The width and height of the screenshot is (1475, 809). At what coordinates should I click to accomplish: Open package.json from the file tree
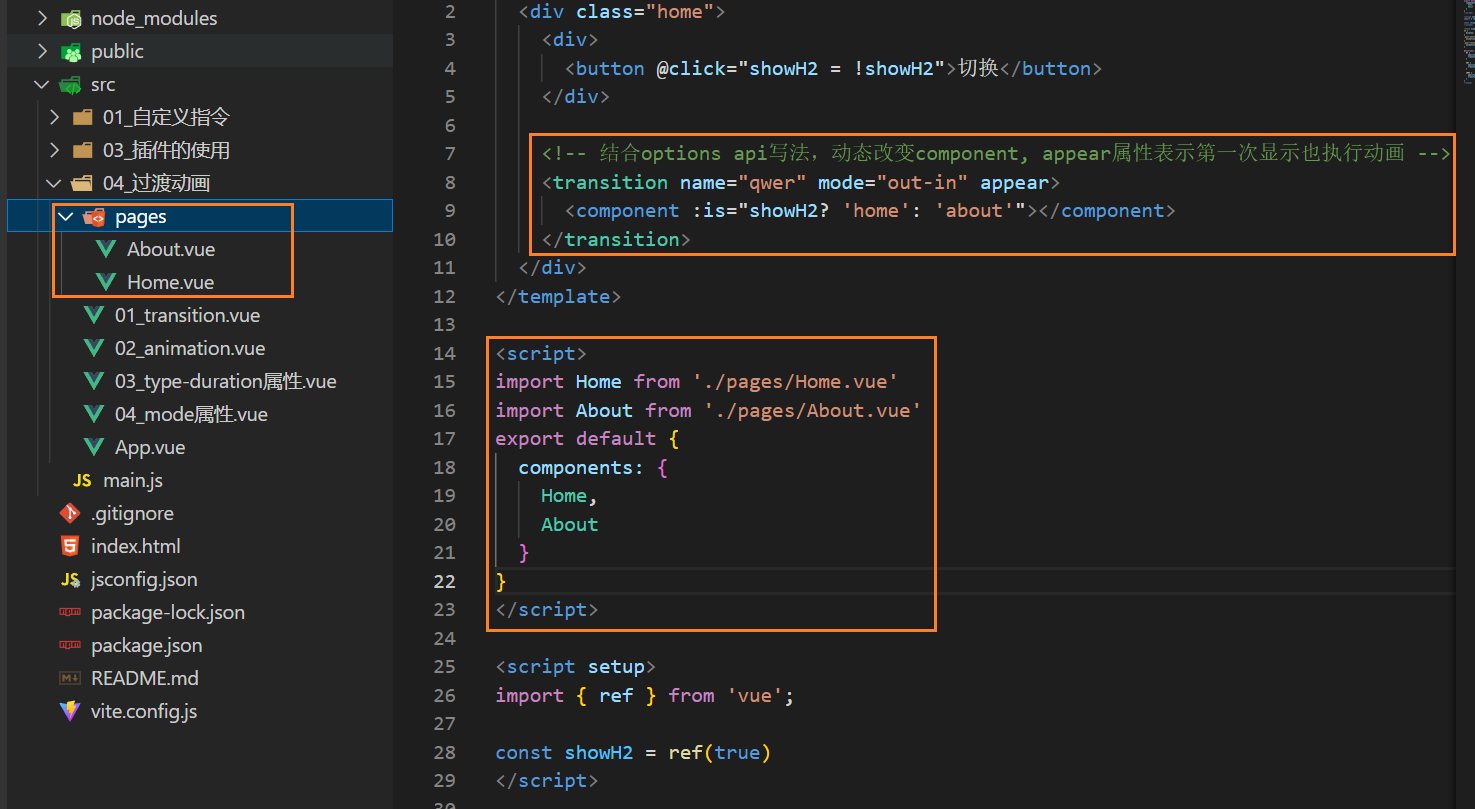[x=147, y=646]
